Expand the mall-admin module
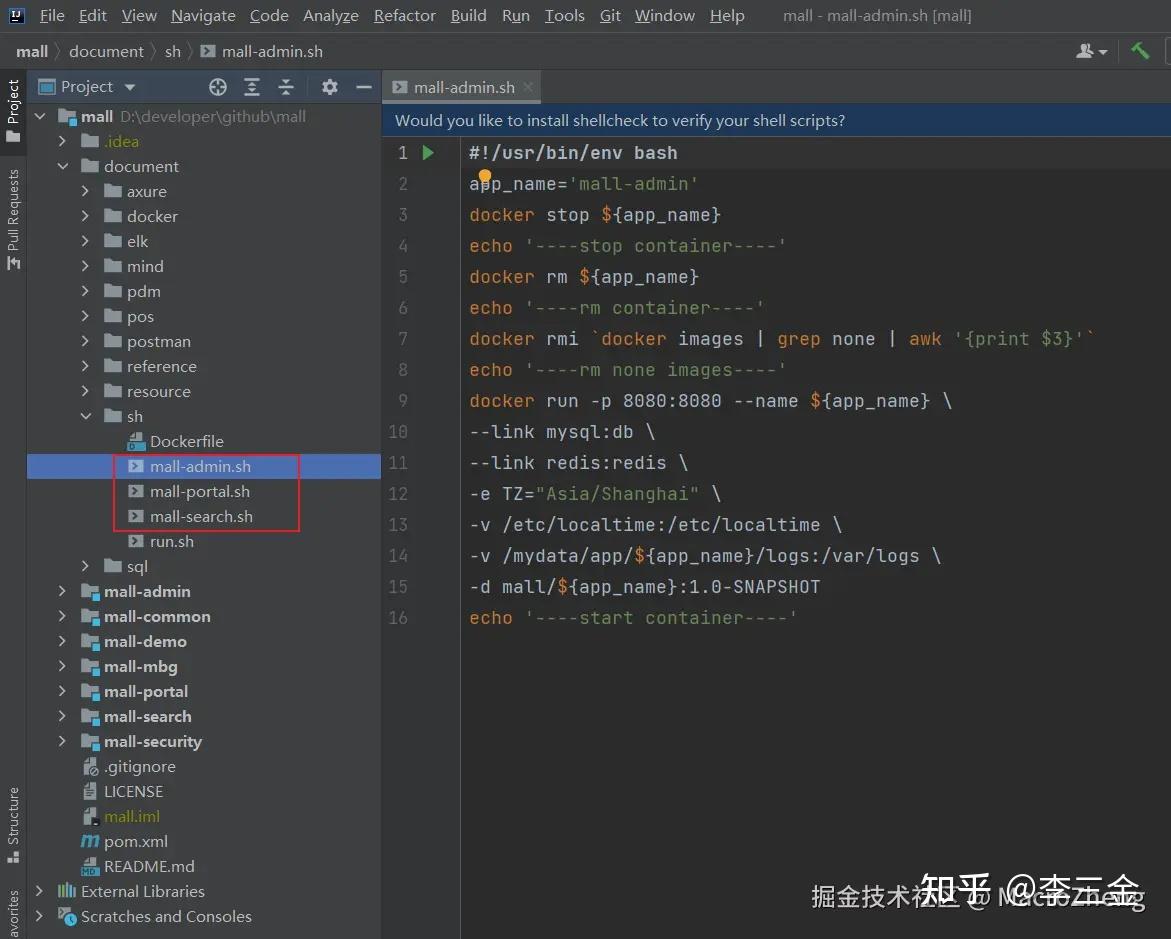This screenshot has height=939, width=1171. pos(63,592)
